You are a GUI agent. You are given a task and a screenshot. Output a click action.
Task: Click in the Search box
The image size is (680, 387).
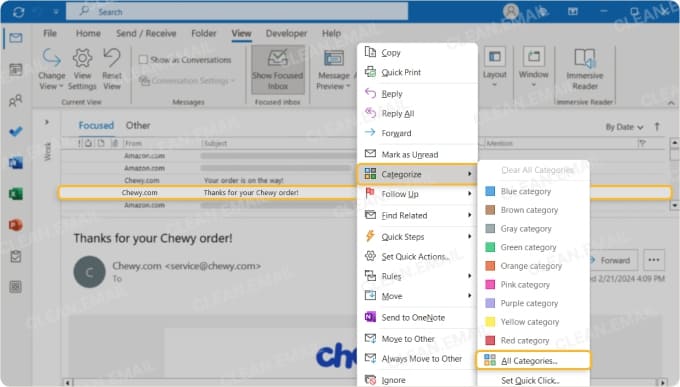237,12
